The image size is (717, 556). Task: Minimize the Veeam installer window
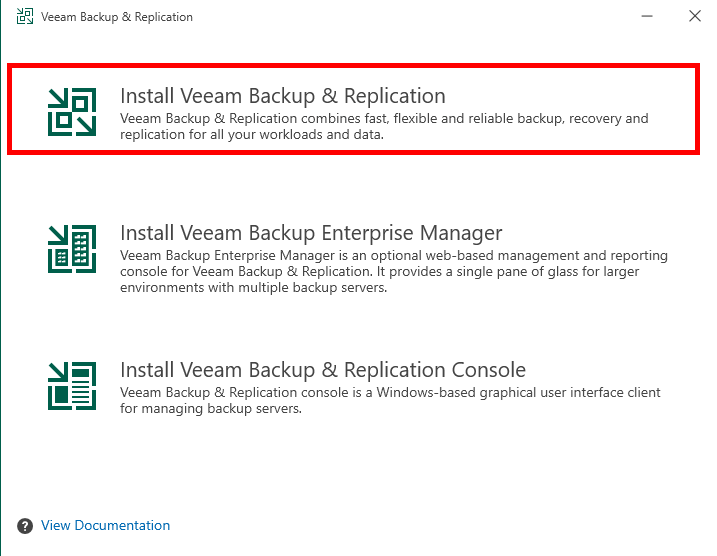pyautogui.click(x=647, y=16)
